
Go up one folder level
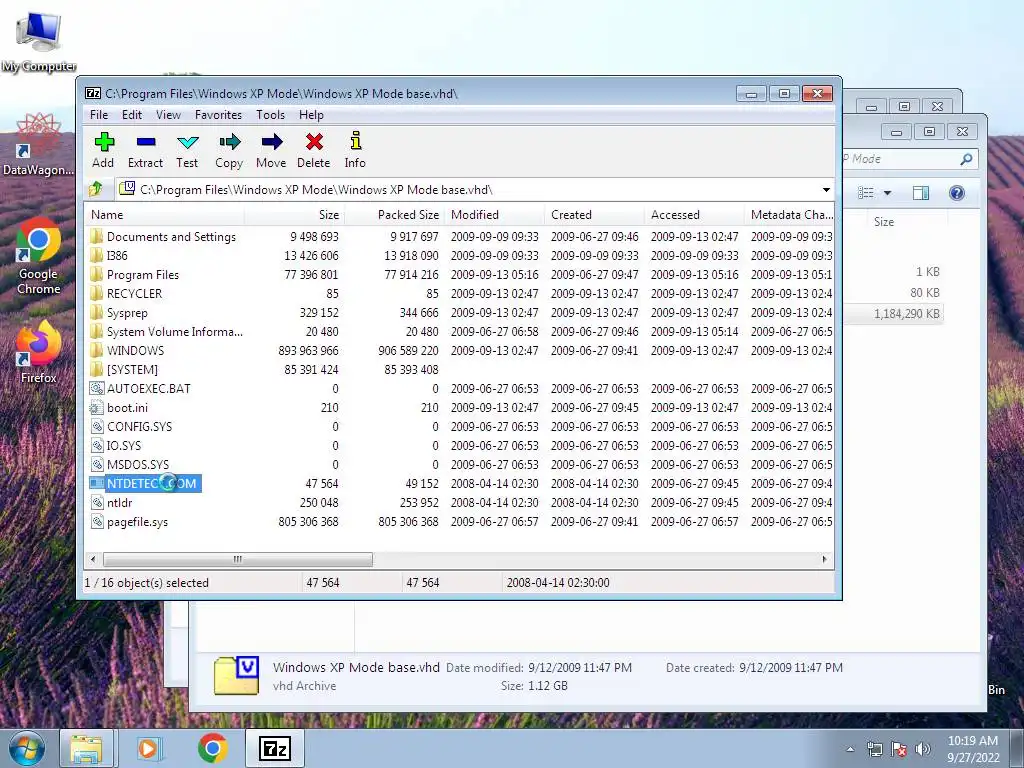click(96, 189)
